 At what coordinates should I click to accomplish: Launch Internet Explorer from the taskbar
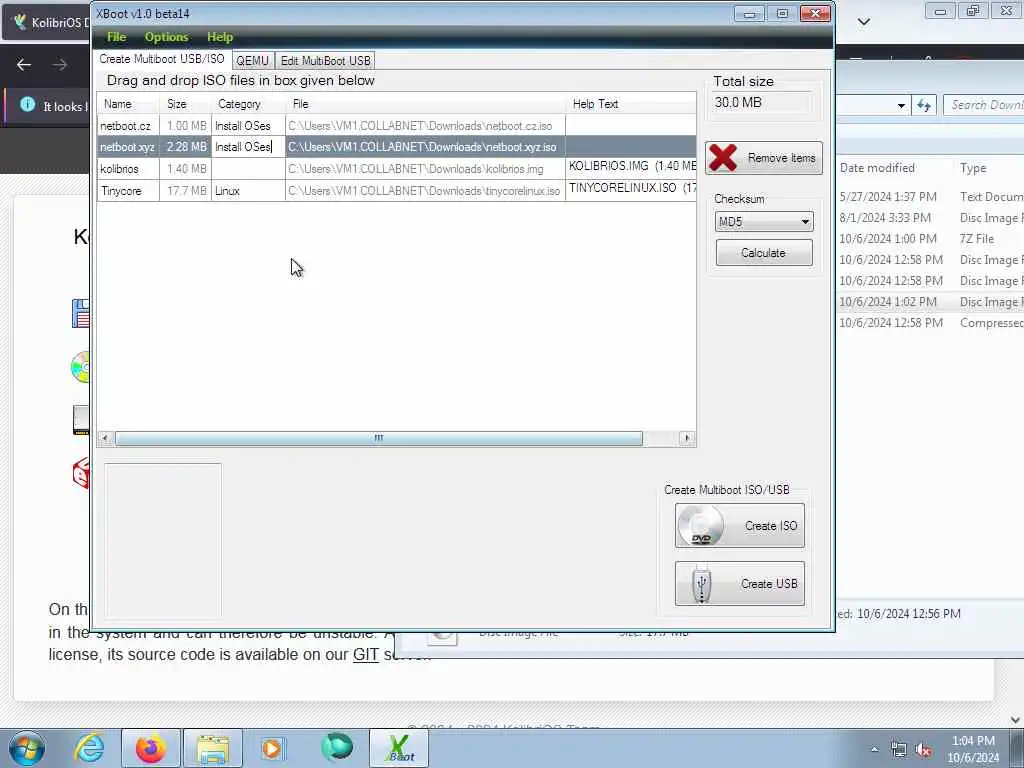[89, 748]
